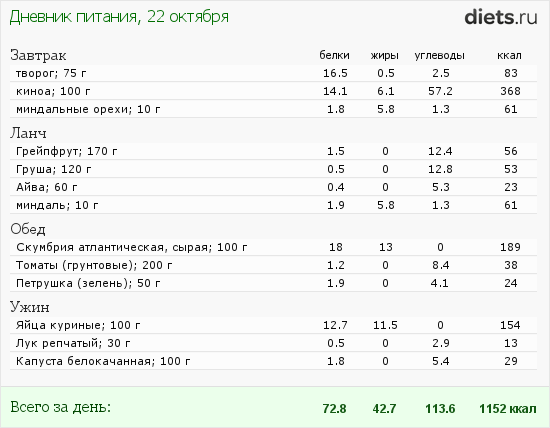Select the row 'Петрушка (зелень); 50 г'

(273, 283)
